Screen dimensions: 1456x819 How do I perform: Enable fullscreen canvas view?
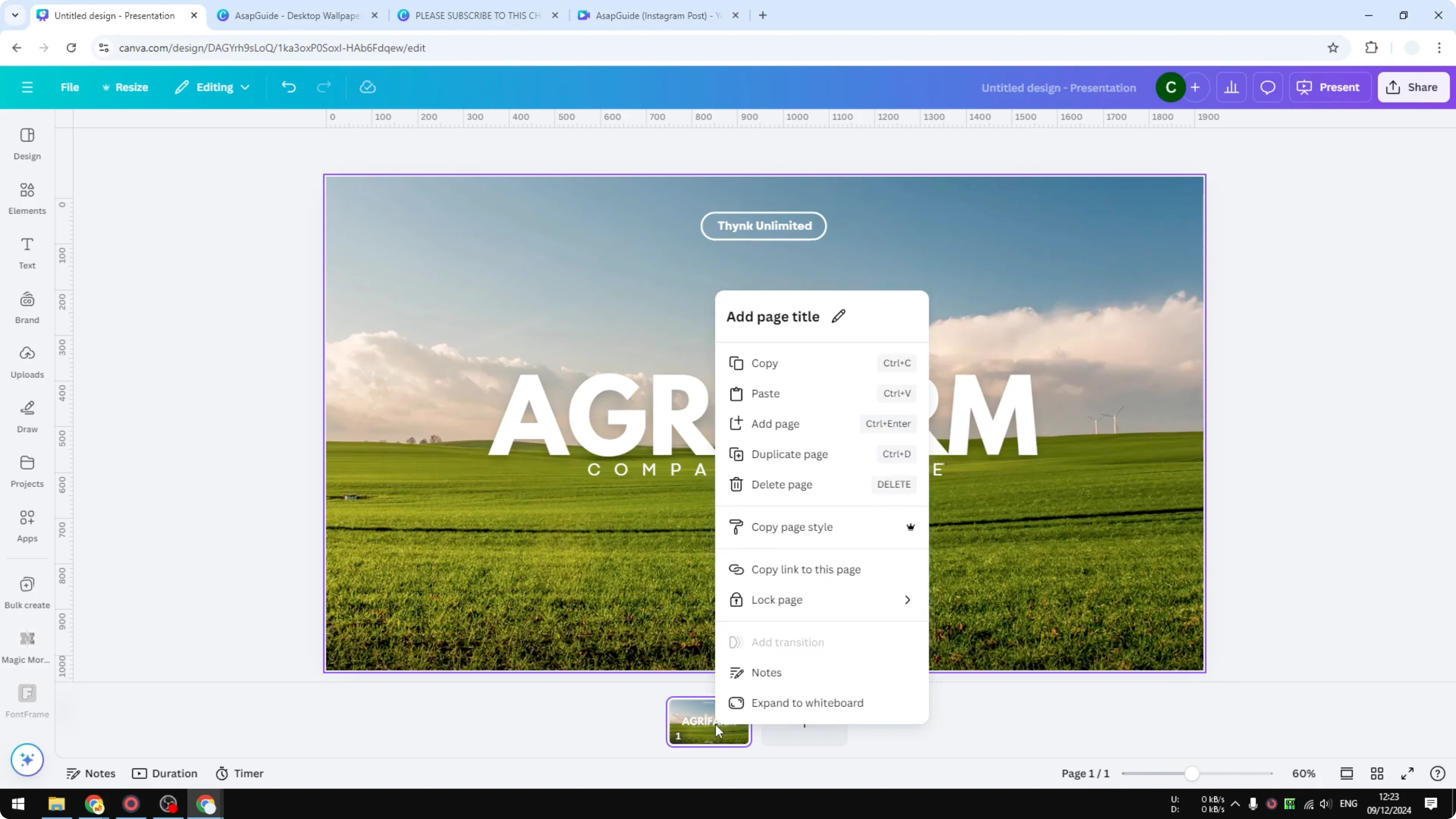click(1407, 773)
